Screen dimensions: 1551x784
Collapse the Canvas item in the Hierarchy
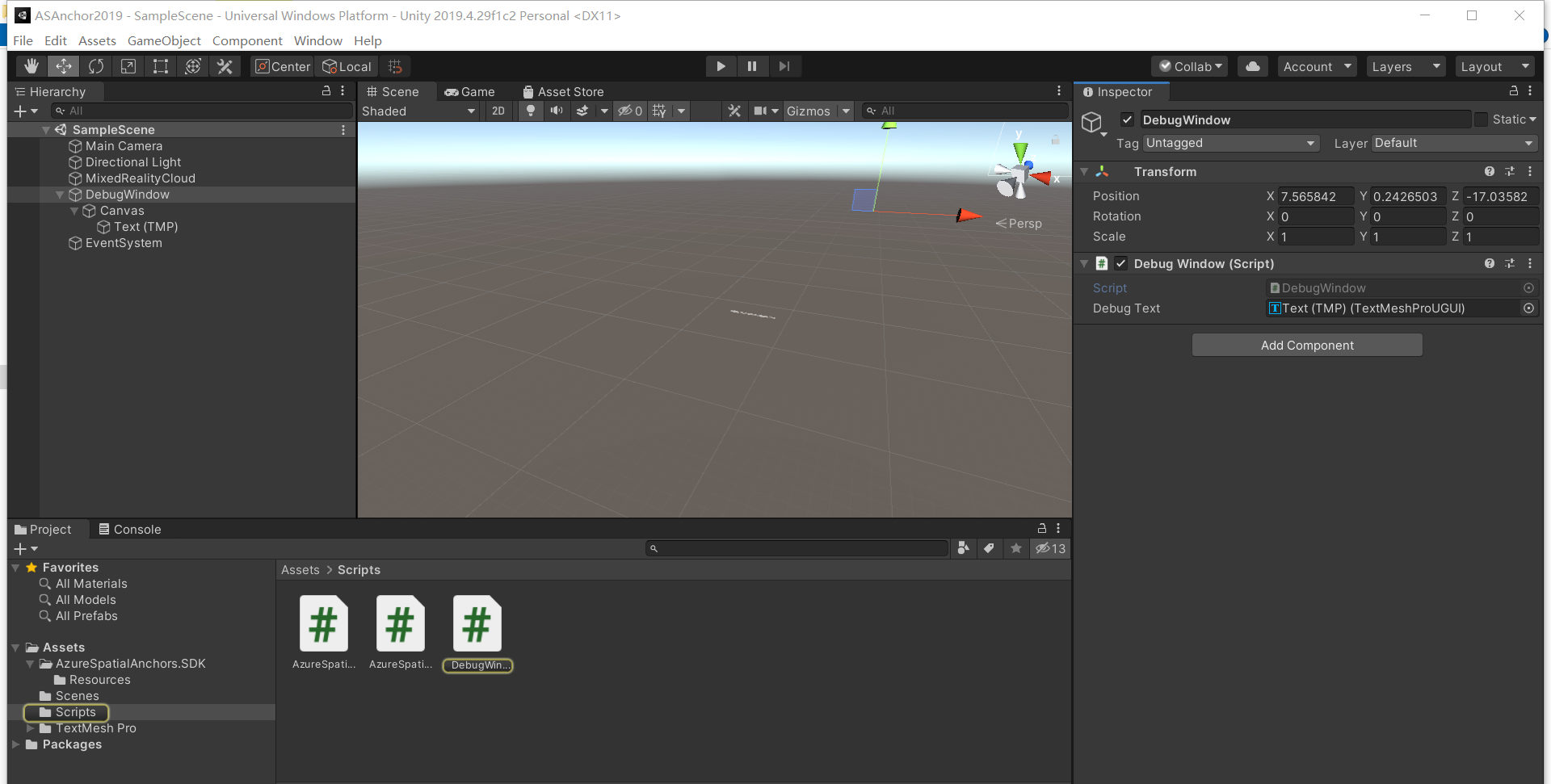pos(75,211)
